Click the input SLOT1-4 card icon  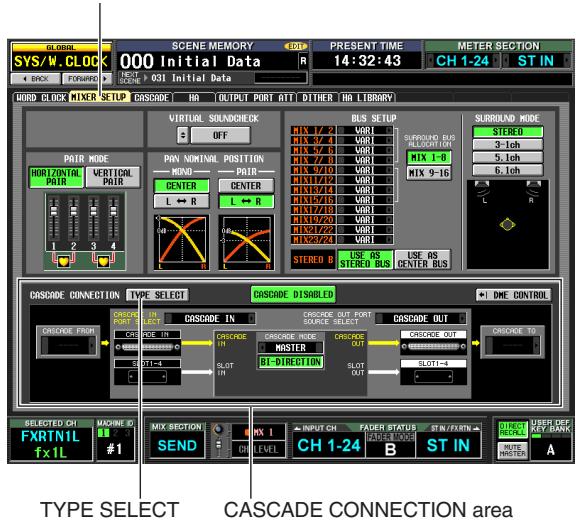[147, 376]
